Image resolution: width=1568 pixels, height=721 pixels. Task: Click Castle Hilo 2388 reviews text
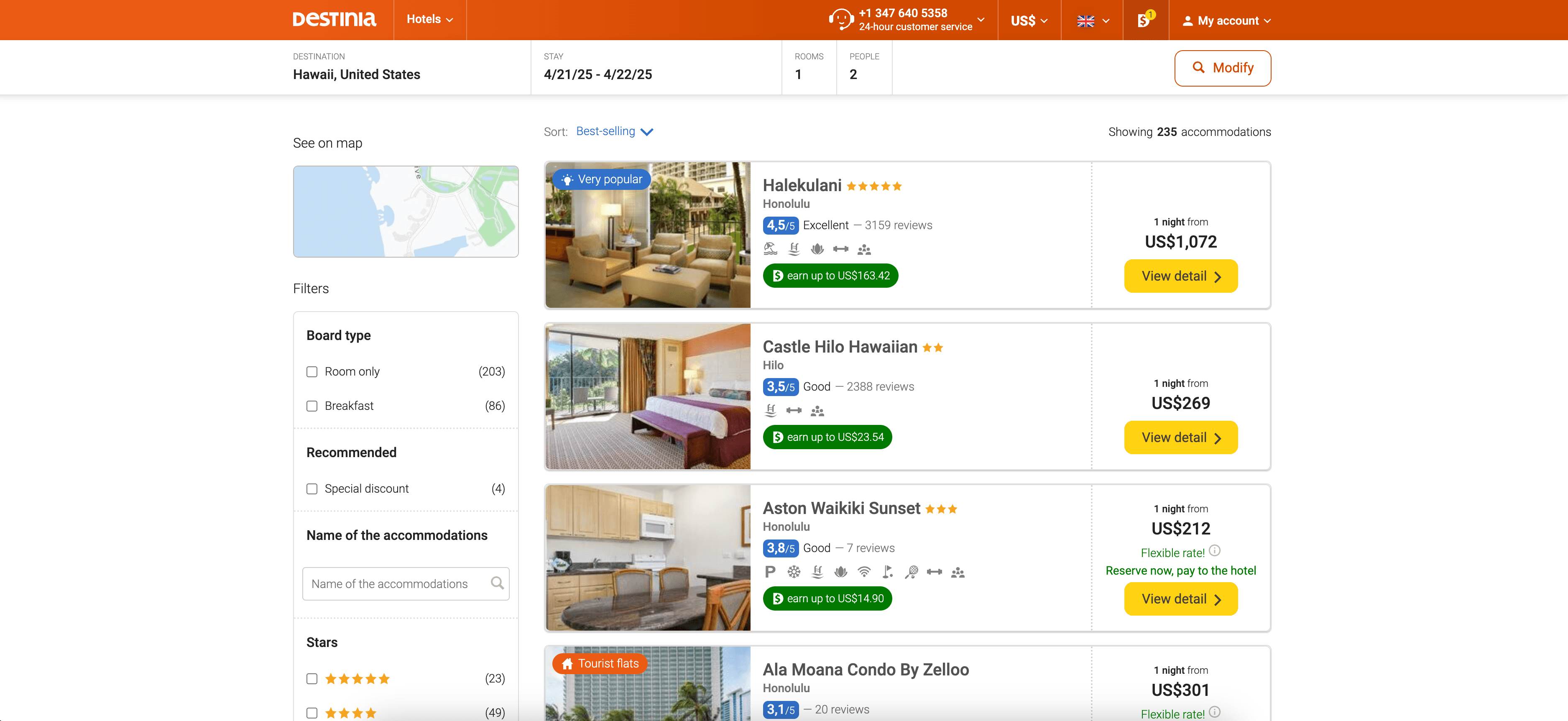click(880, 387)
